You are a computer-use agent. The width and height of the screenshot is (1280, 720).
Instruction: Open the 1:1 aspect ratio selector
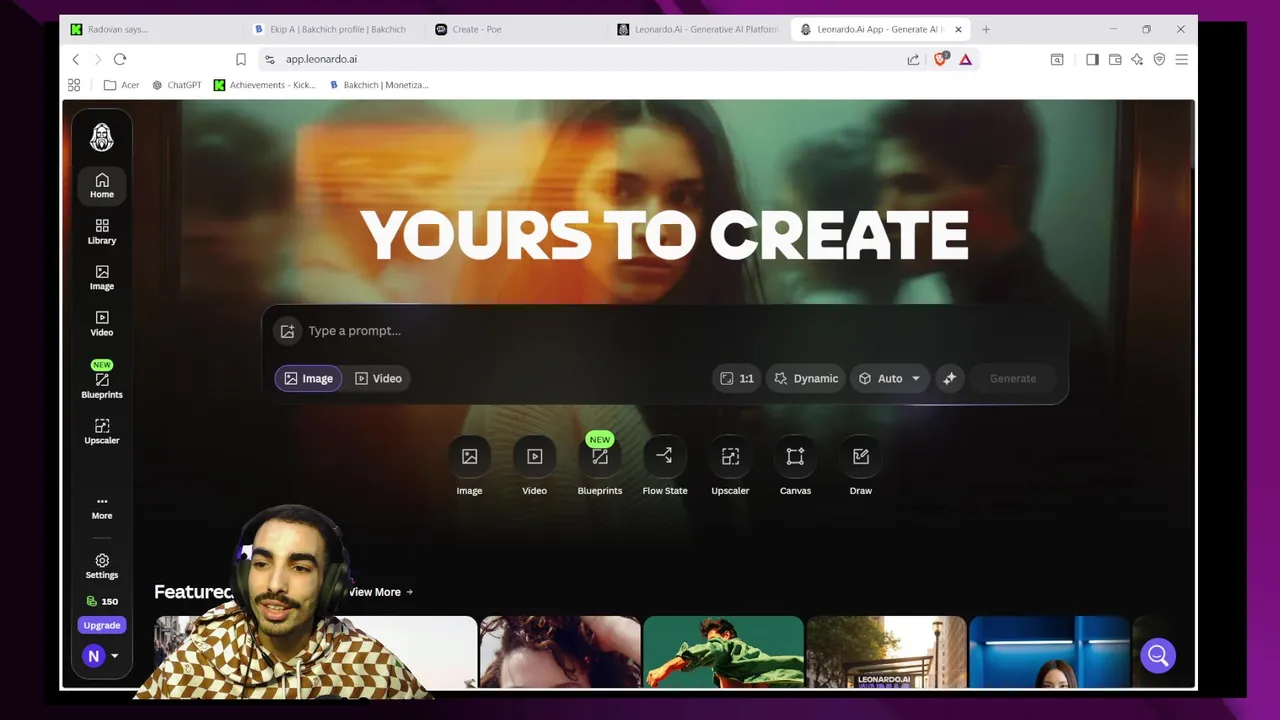tap(737, 378)
